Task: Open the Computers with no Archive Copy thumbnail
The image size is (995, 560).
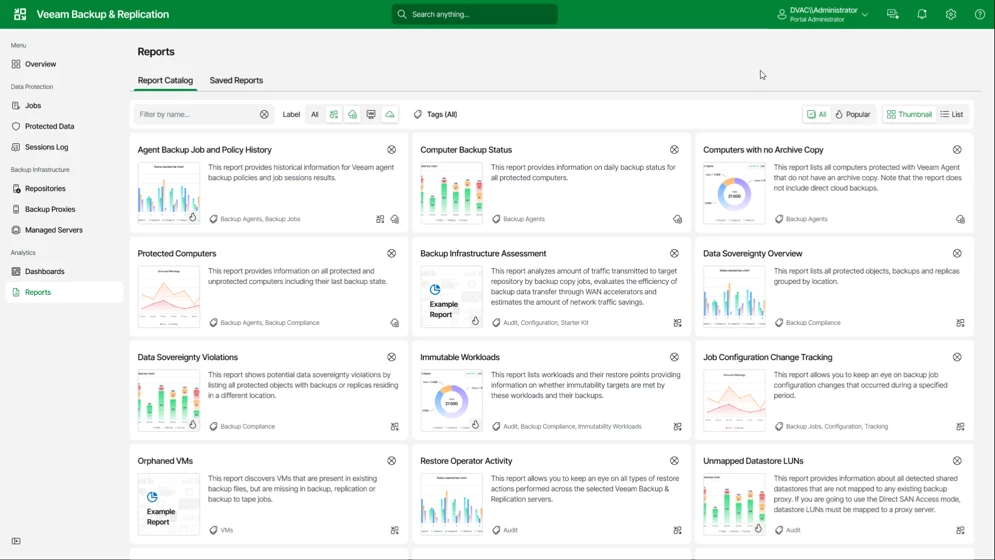Action: [x=734, y=193]
